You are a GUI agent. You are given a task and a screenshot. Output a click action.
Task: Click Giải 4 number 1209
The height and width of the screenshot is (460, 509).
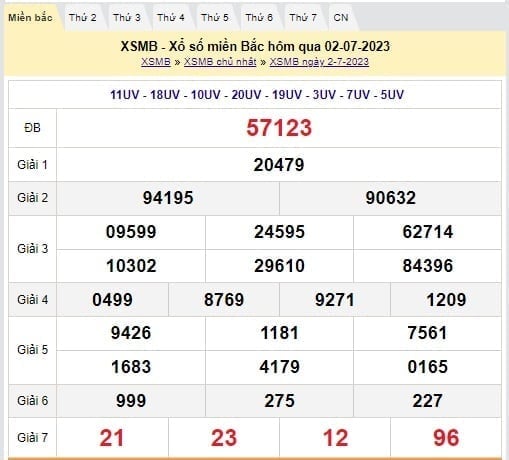pos(446,300)
